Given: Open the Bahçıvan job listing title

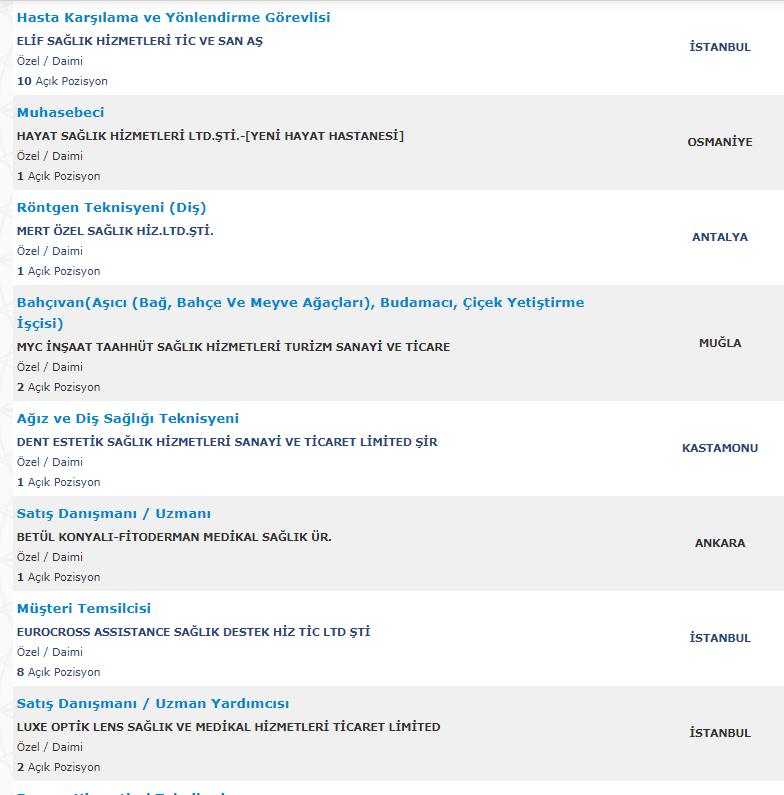Looking at the screenshot, I should (300, 303).
